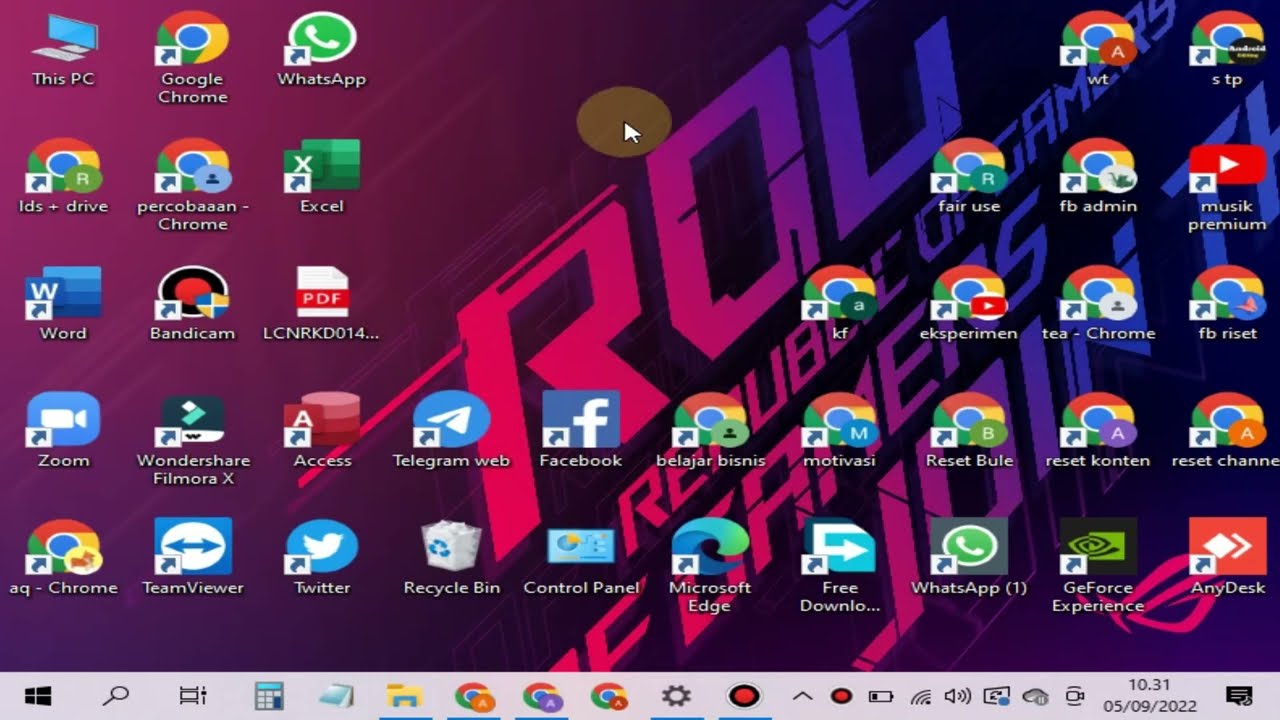Viewport: 1280px width, 720px height.
Task: Select the 'fb admin' Chrome shortcut
Action: (x=1098, y=177)
